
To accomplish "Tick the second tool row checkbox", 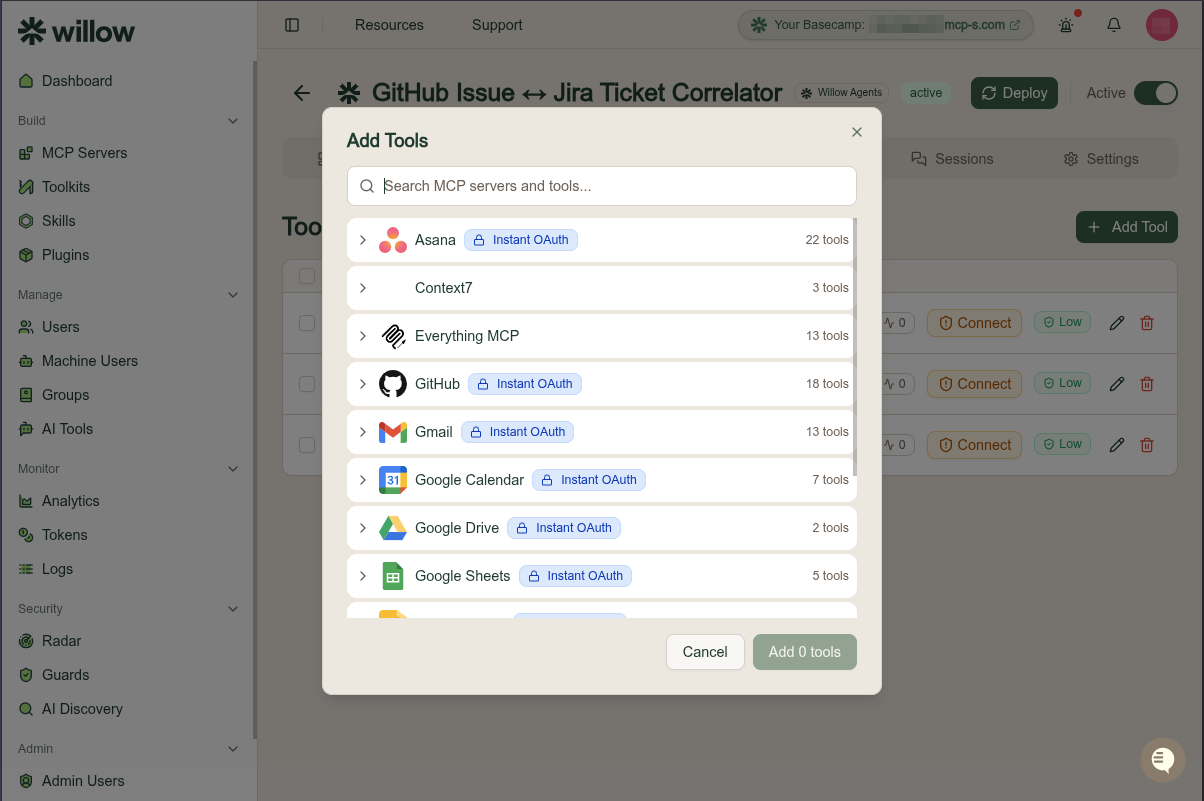I will (x=307, y=384).
